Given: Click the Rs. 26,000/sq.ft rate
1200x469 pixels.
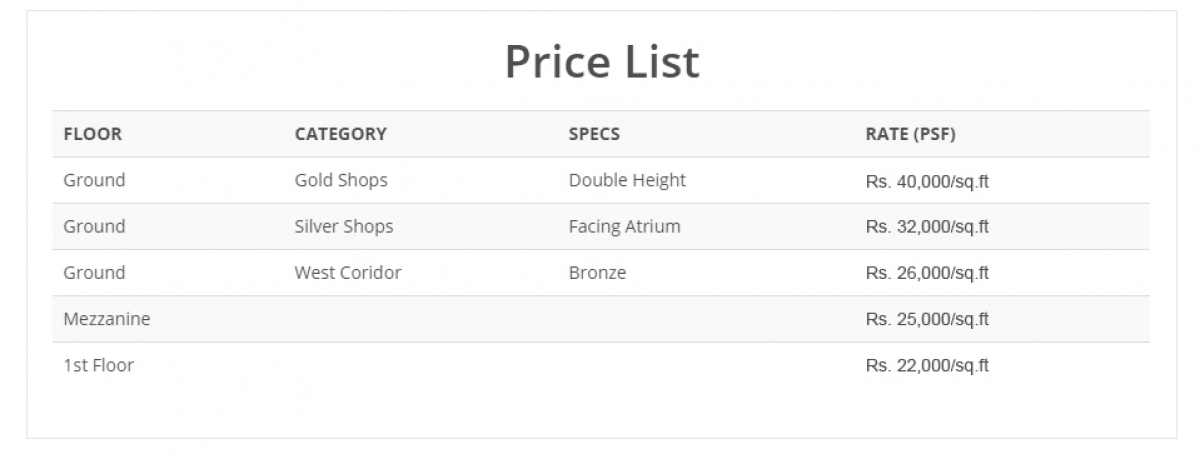Looking at the screenshot, I should tap(927, 273).
